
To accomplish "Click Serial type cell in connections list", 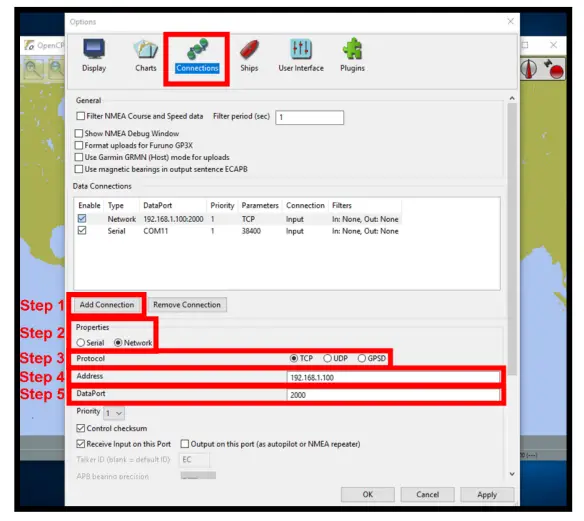I will point(116,231).
